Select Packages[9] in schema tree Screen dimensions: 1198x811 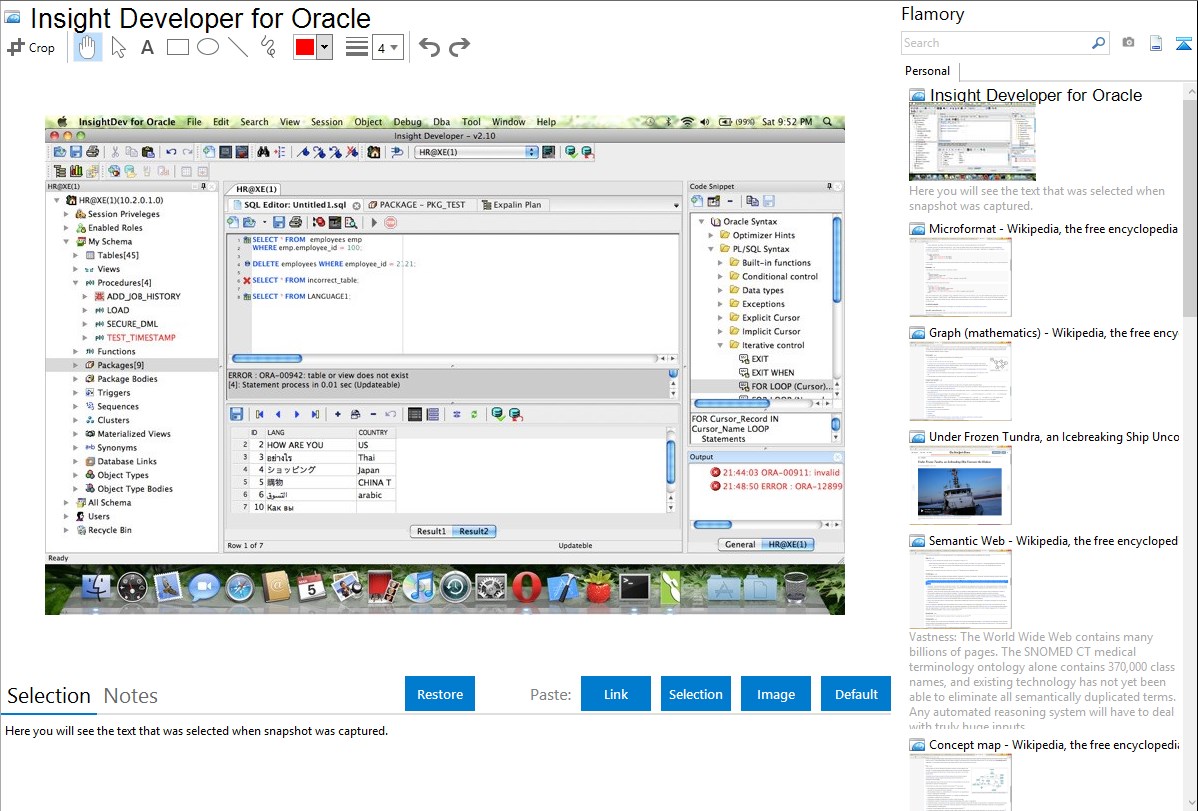pos(120,365)
